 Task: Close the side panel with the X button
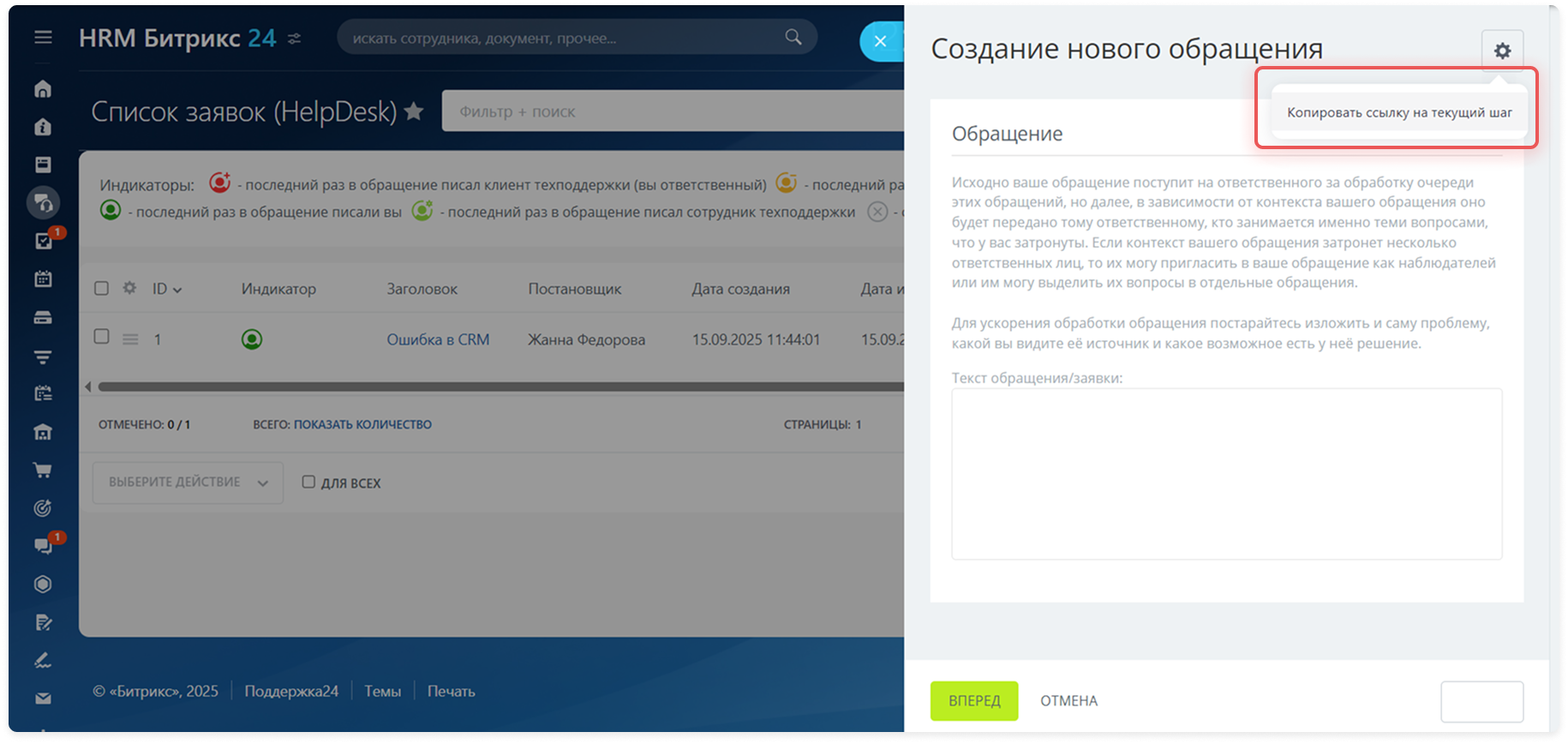pyautogui.click(x=880, y=40)
